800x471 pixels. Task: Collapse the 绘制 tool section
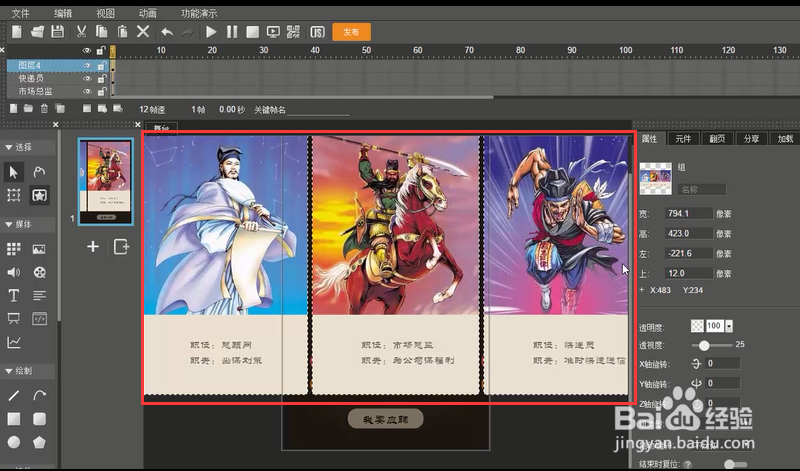pyautogui.click(x=9, y=371)
